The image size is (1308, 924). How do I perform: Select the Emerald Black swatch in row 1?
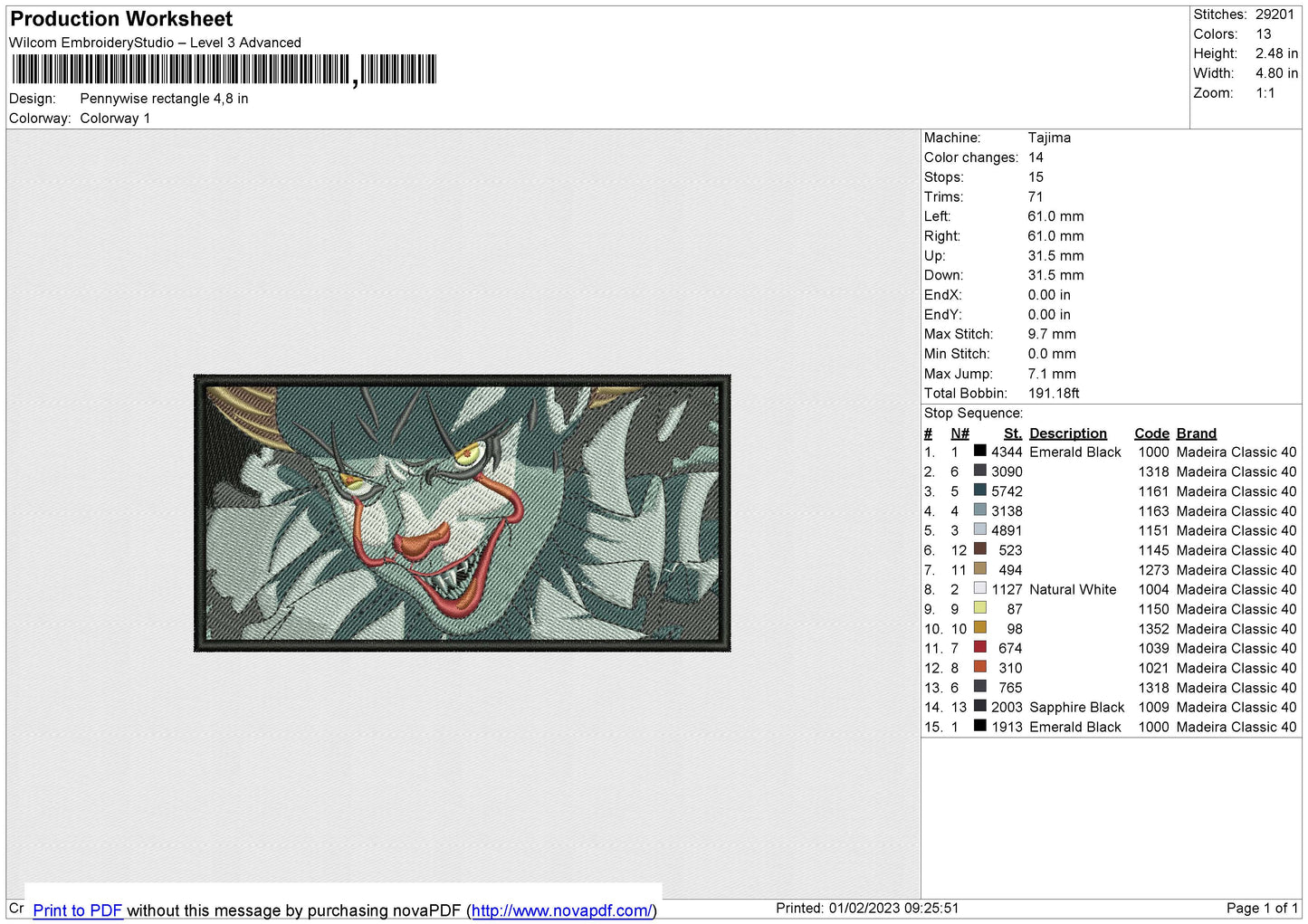980,451
